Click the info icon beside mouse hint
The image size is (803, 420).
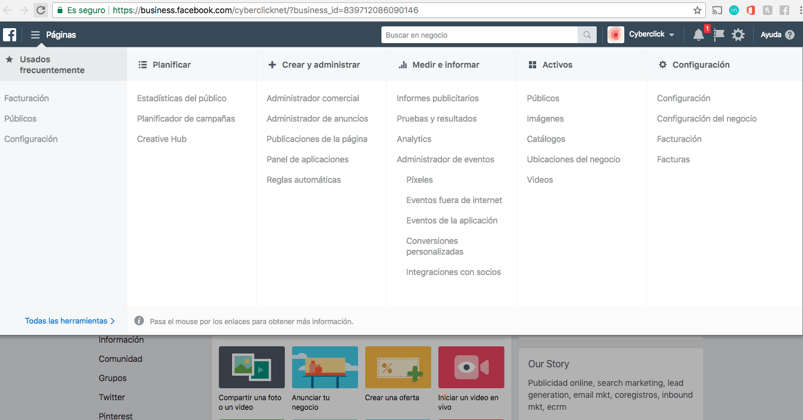click(139, 321)
